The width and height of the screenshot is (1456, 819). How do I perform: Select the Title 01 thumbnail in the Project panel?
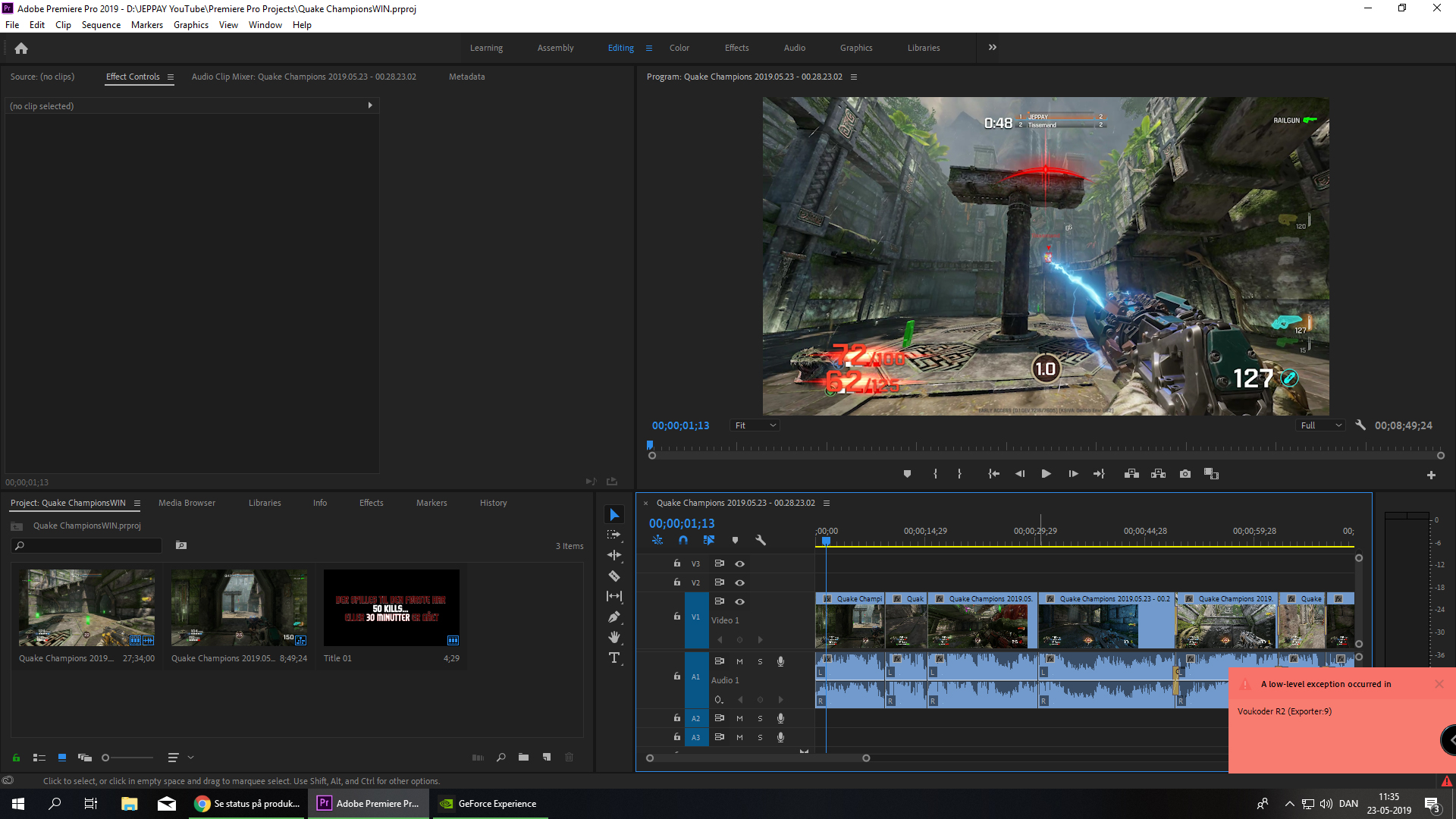click(391, 608)
